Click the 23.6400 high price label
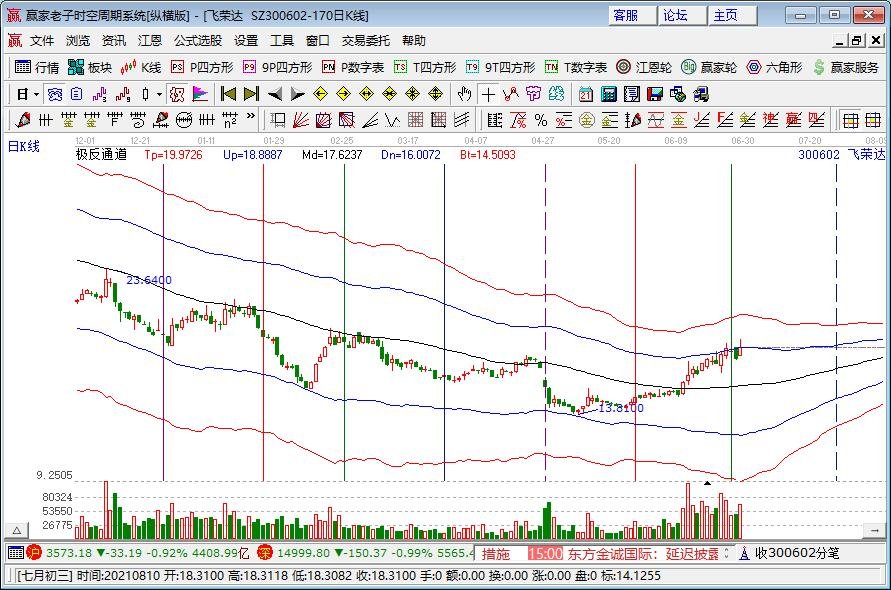 [149, 280]
